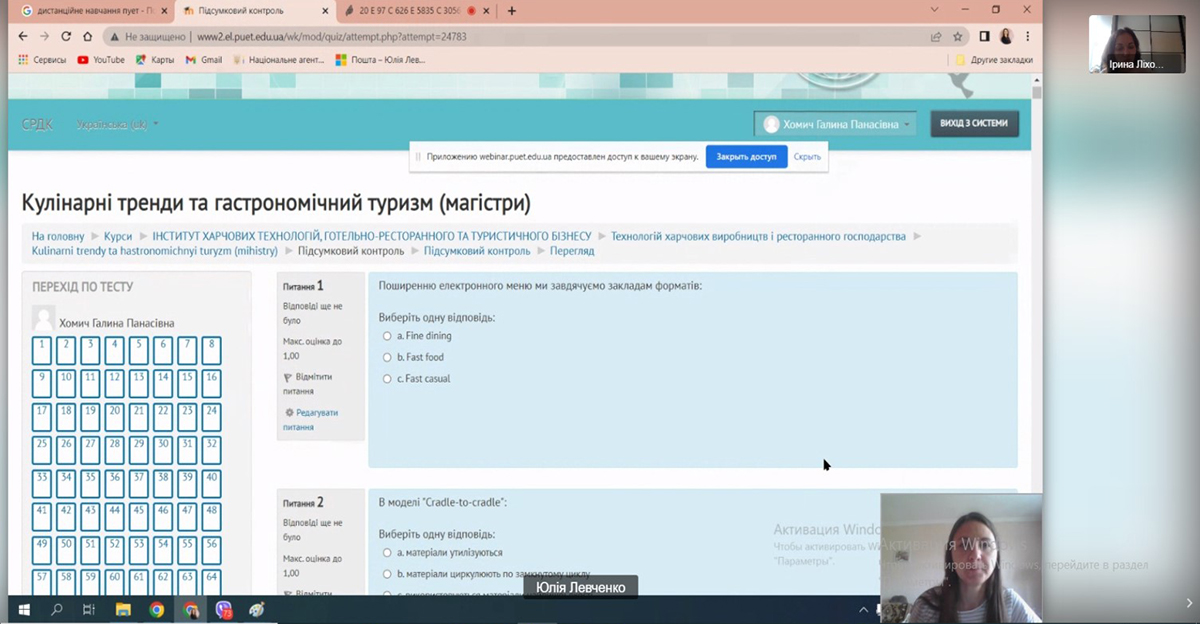Open the Viber app on the taskbar

(224, 608)
